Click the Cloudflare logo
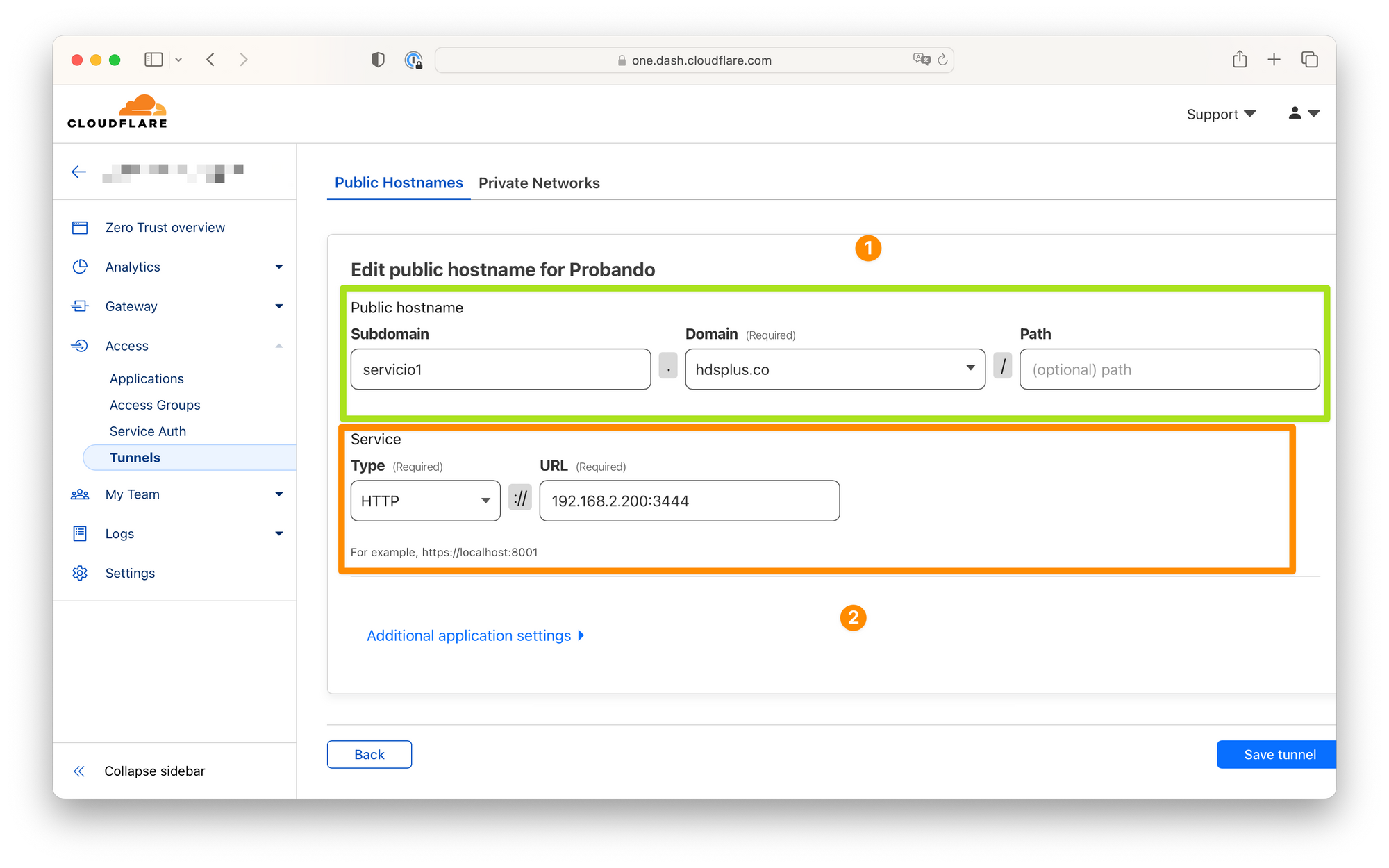1389x868 pixels. [117, 112]
